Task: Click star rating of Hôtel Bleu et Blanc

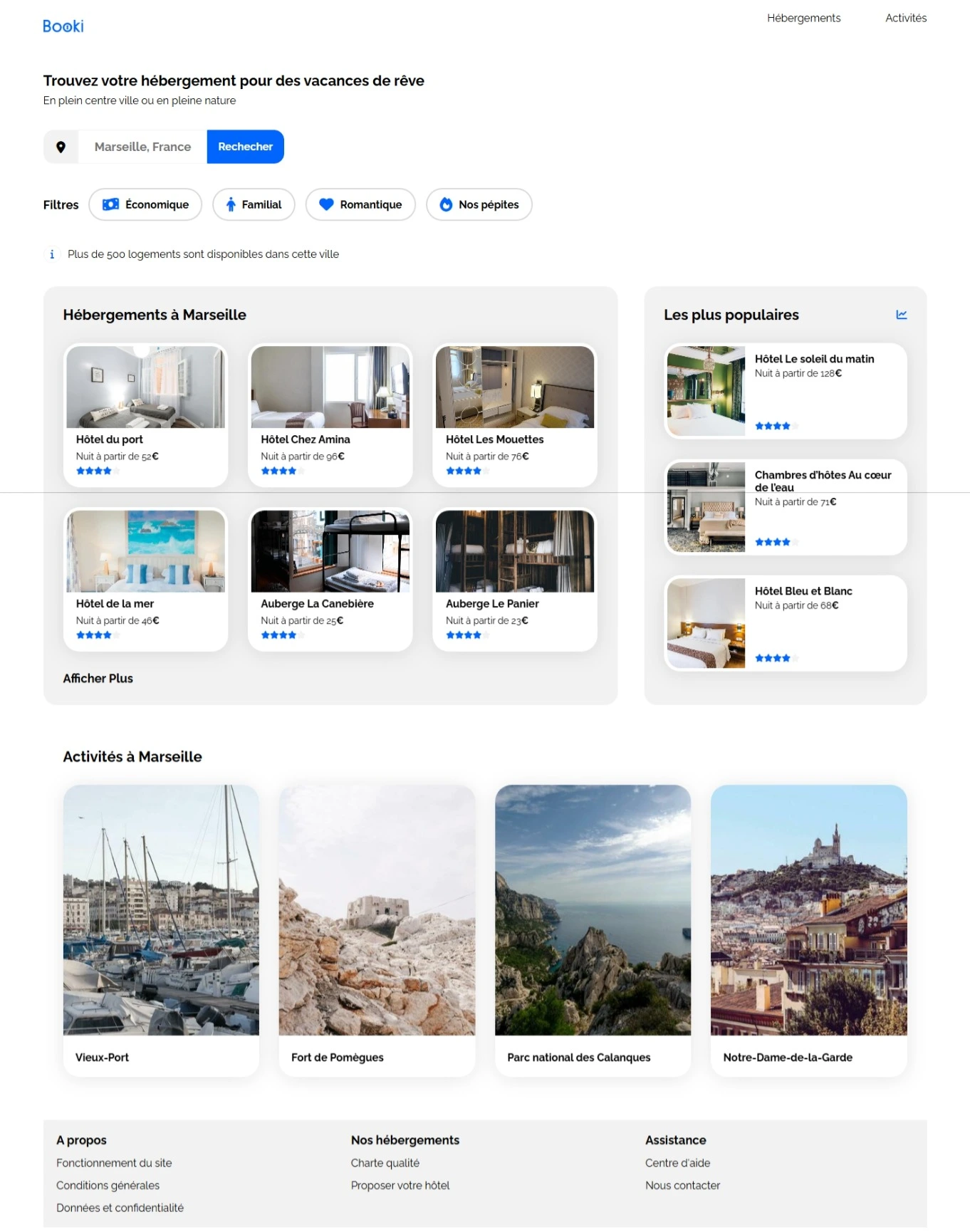Action: tap(777, 658)
